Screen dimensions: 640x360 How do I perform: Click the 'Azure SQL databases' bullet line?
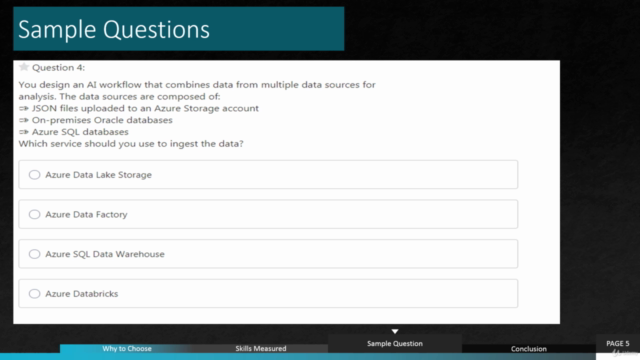(80, 132)
